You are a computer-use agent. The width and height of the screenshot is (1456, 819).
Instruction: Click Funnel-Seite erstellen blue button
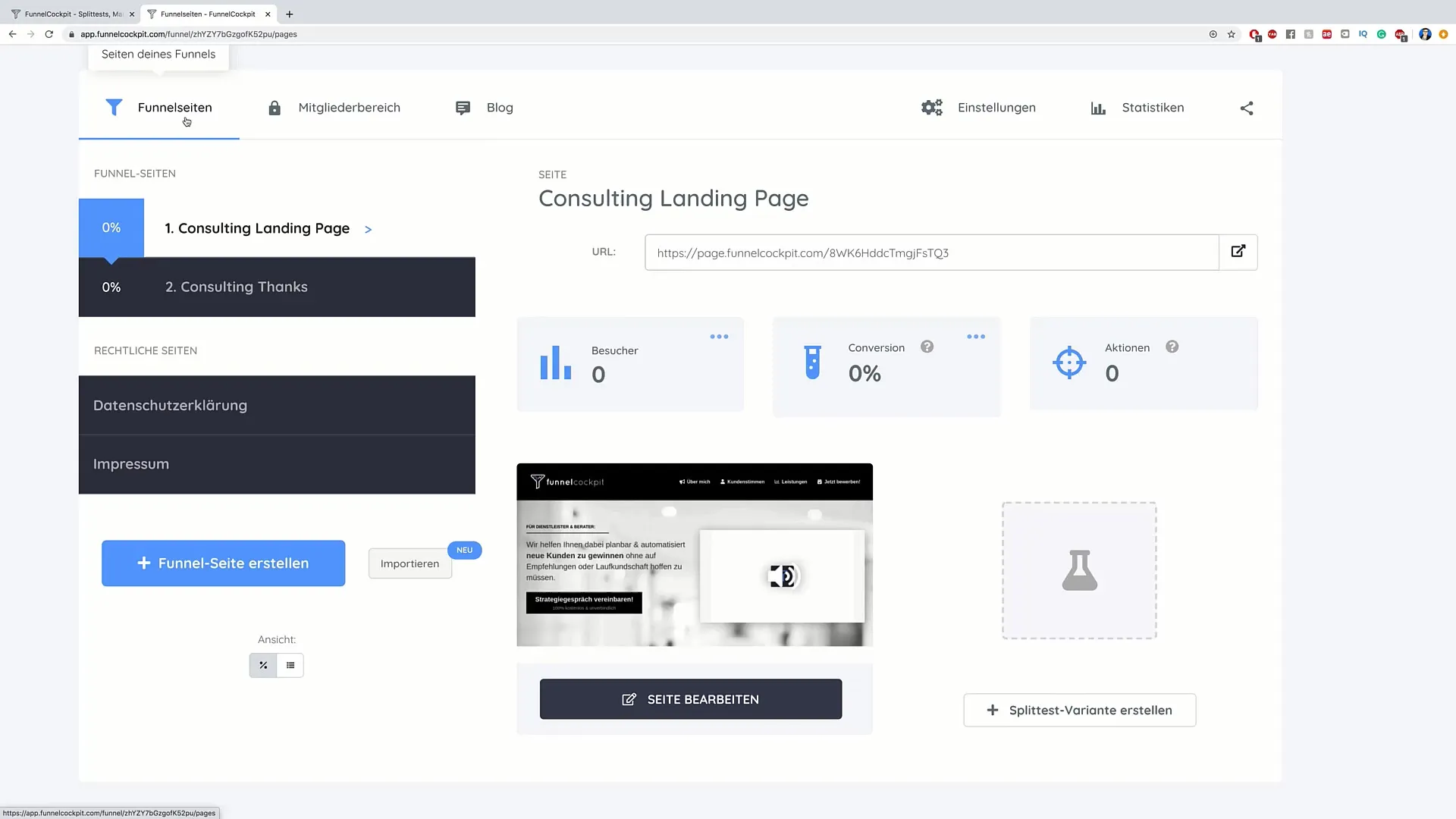point(223,563)
